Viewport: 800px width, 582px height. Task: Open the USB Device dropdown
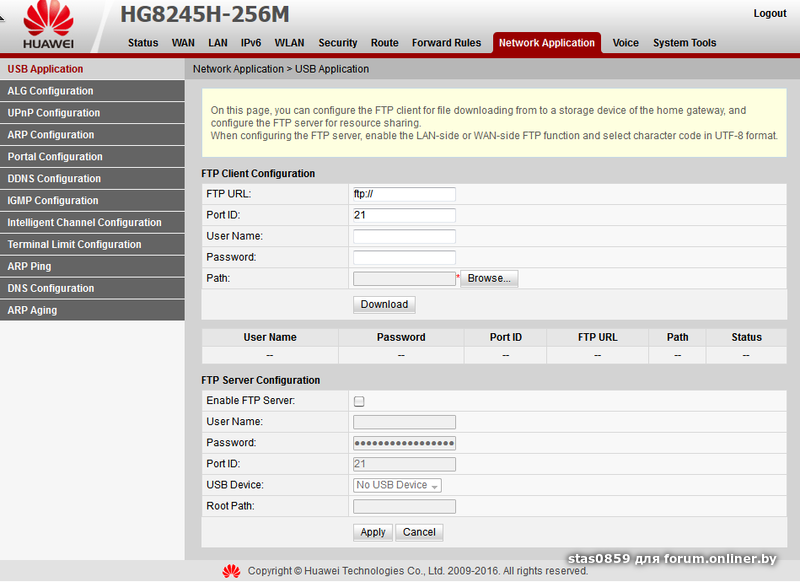(397, 485)
